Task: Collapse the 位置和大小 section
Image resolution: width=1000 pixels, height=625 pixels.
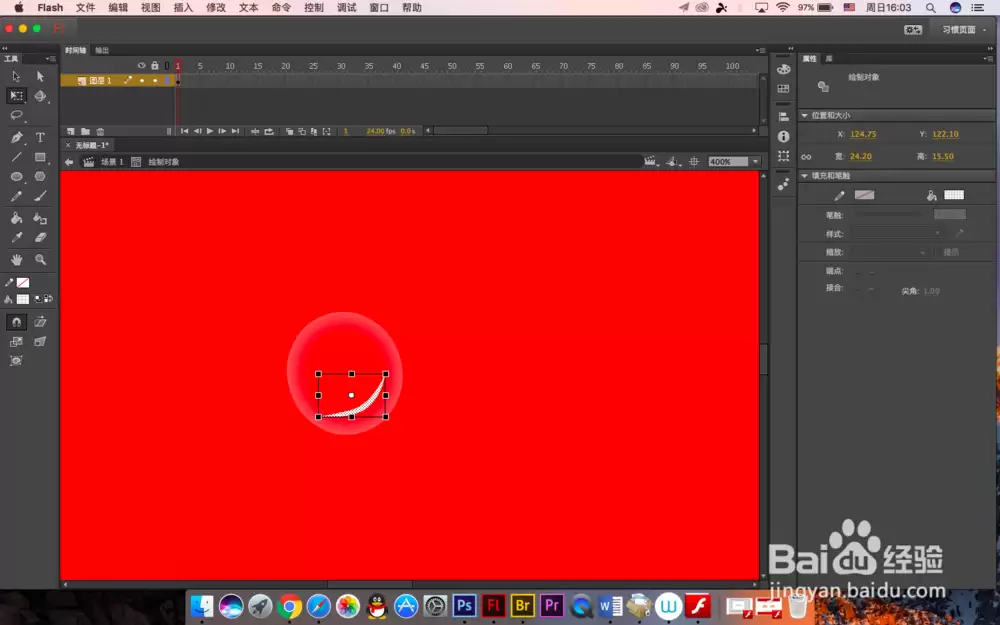Action: coord(805,115)
